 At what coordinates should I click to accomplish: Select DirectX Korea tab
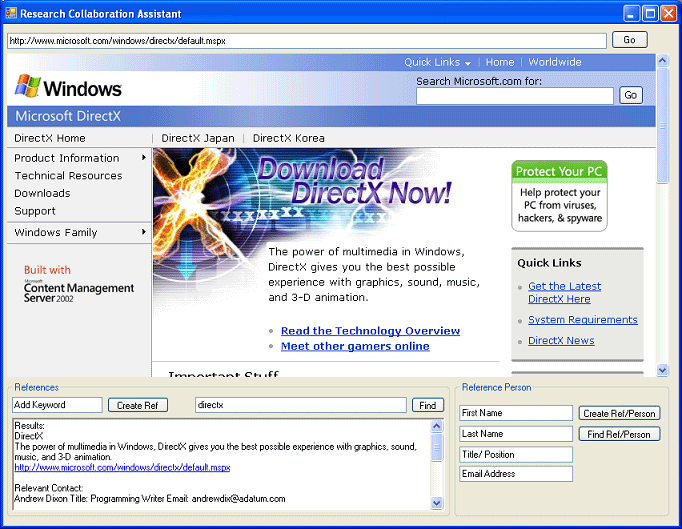[288, 138]
